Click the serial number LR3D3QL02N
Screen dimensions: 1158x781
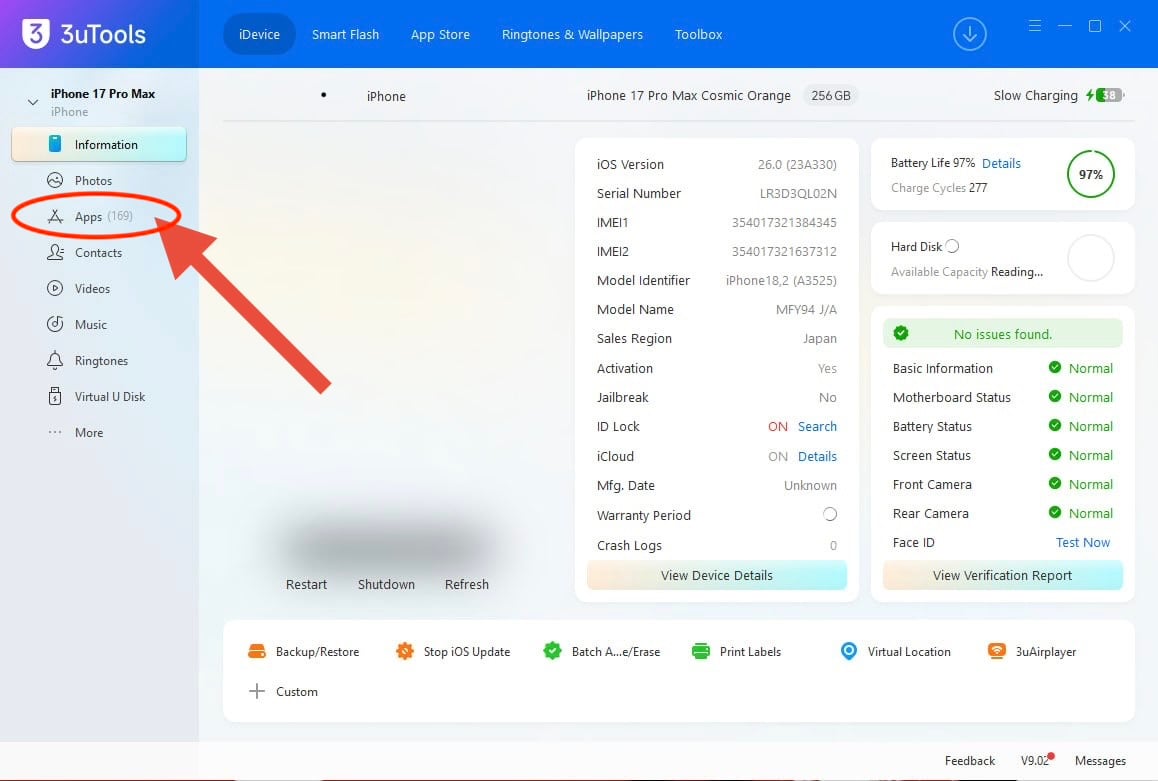[798, 193]
